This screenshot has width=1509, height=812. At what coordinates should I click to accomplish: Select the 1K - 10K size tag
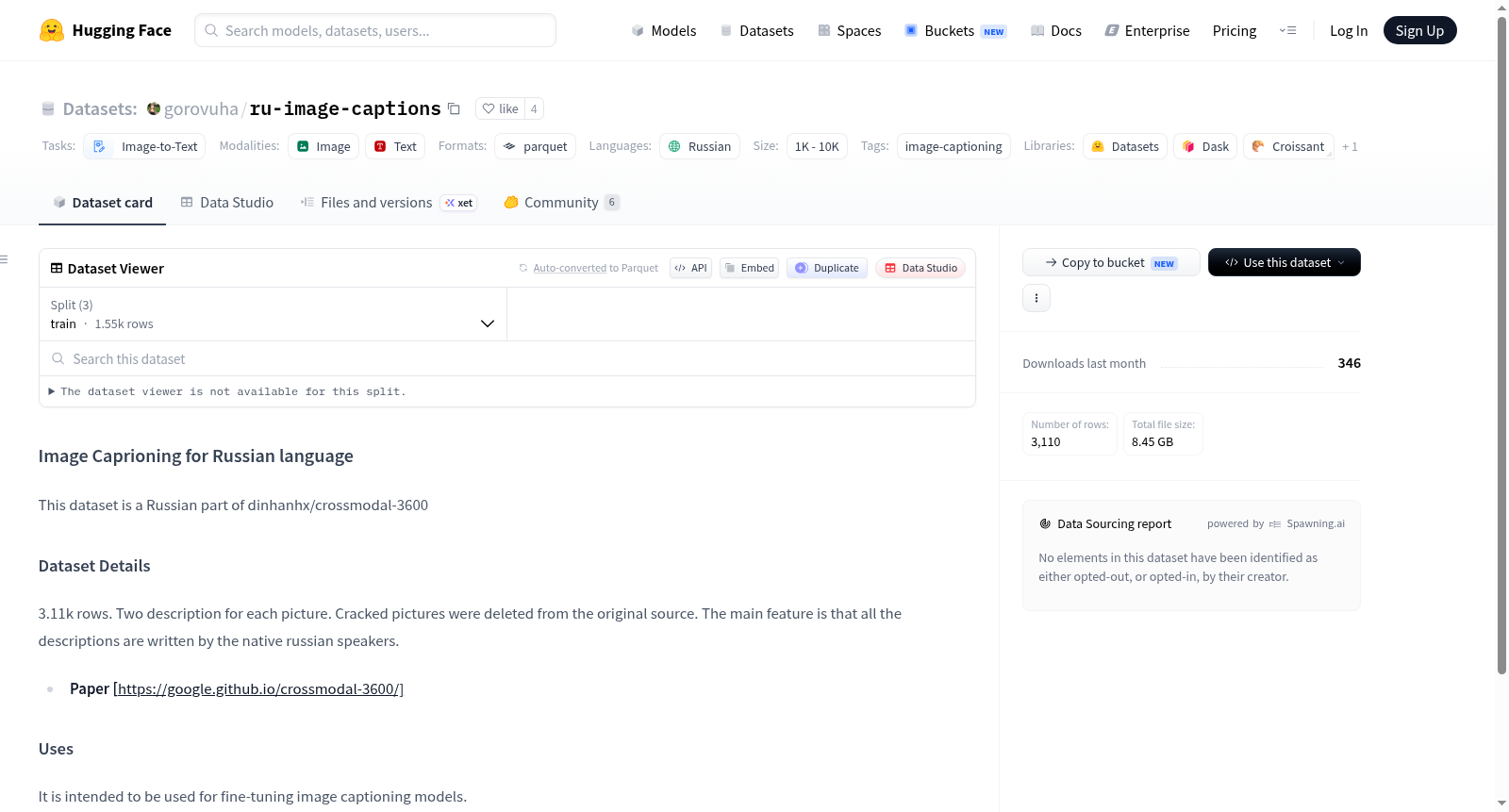click(x=817, y=146)
